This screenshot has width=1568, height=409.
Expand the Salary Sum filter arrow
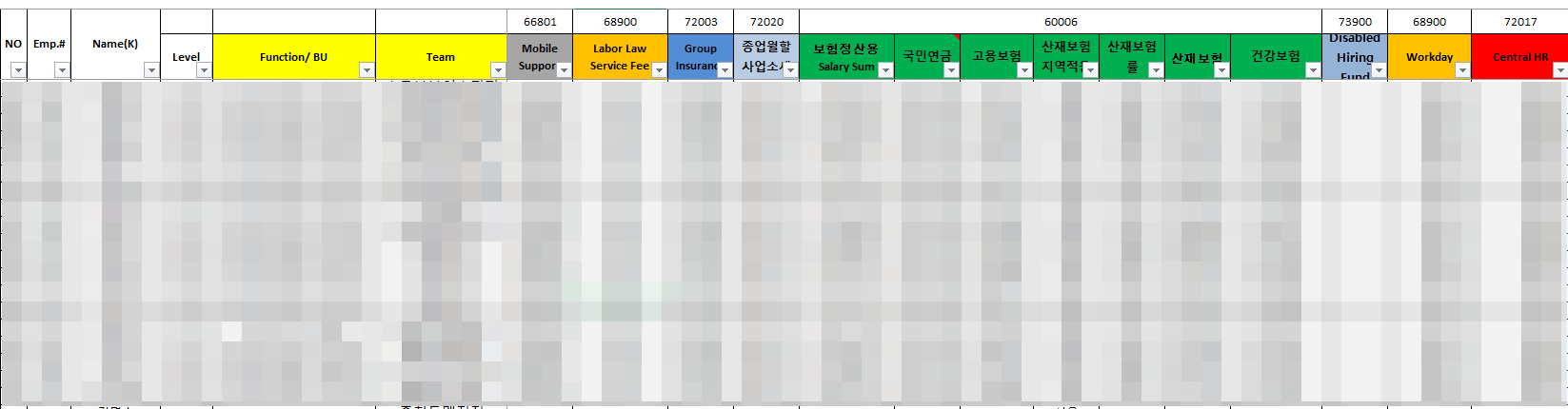(x=885, y=70)
